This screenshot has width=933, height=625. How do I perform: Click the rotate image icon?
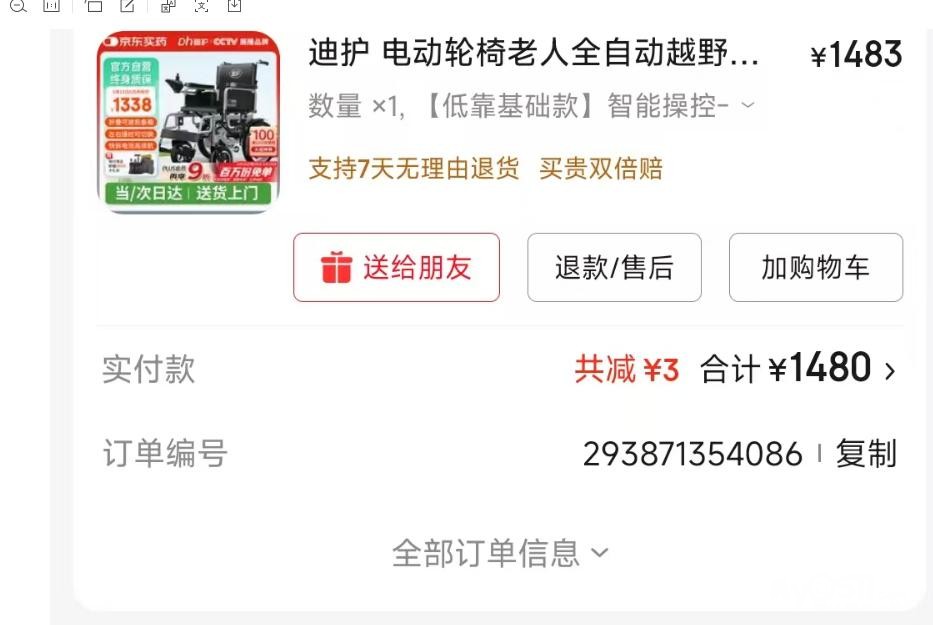tap(93, 6)
